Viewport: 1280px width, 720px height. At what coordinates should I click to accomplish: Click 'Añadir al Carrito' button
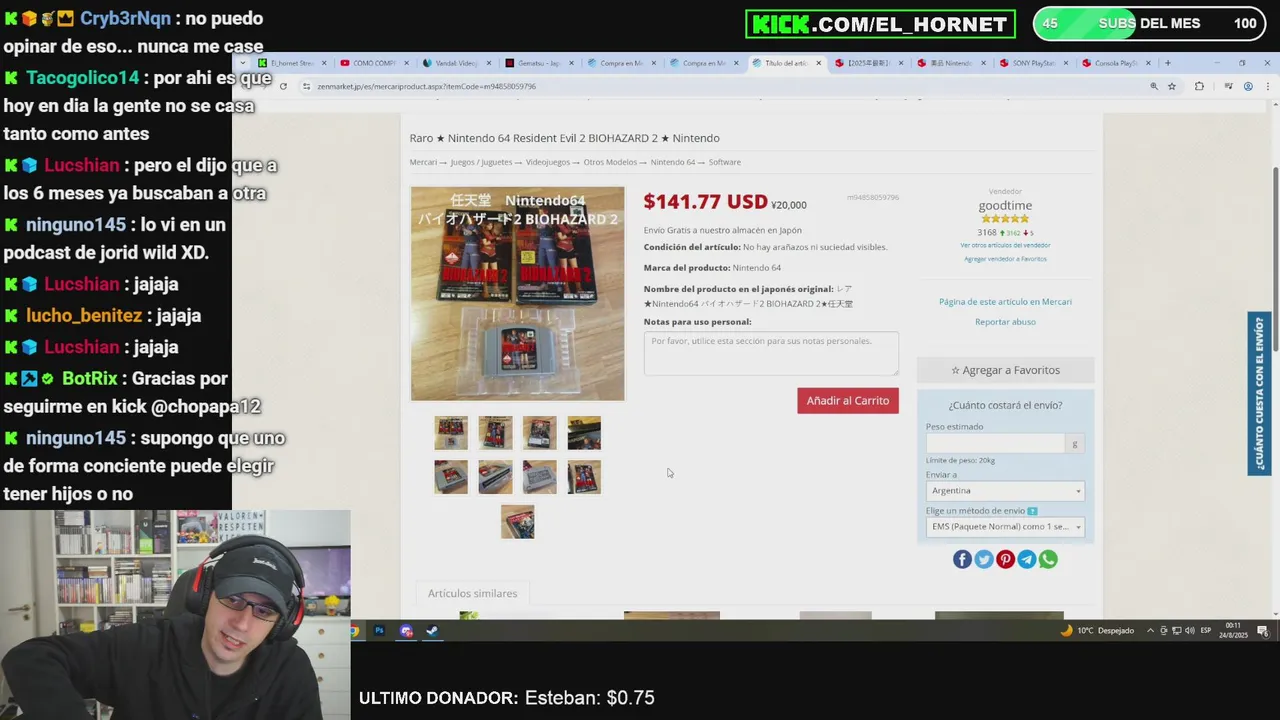848,401
